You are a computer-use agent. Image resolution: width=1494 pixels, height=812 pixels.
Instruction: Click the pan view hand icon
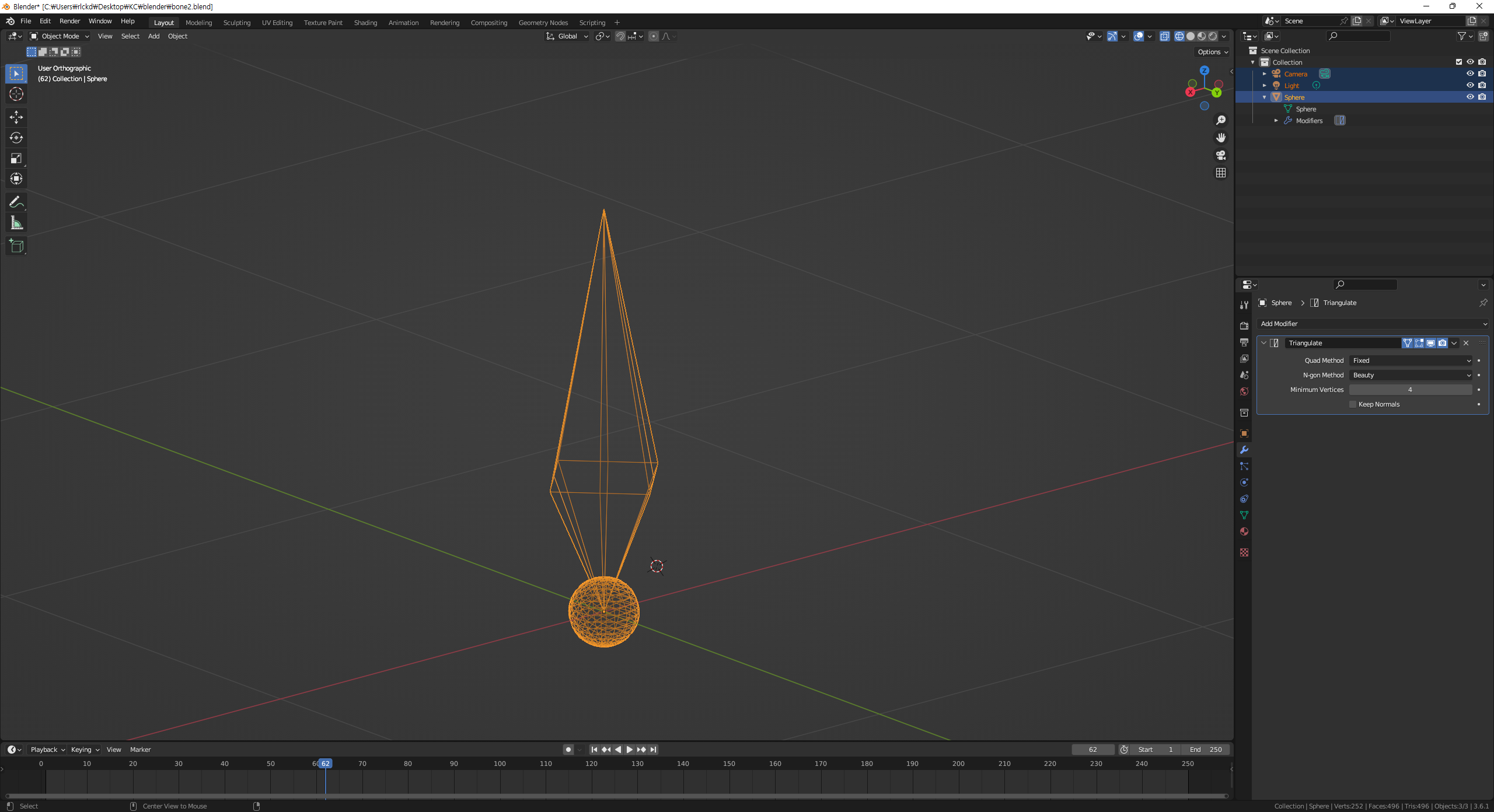pyautogui.click(x=1220, y=138)
